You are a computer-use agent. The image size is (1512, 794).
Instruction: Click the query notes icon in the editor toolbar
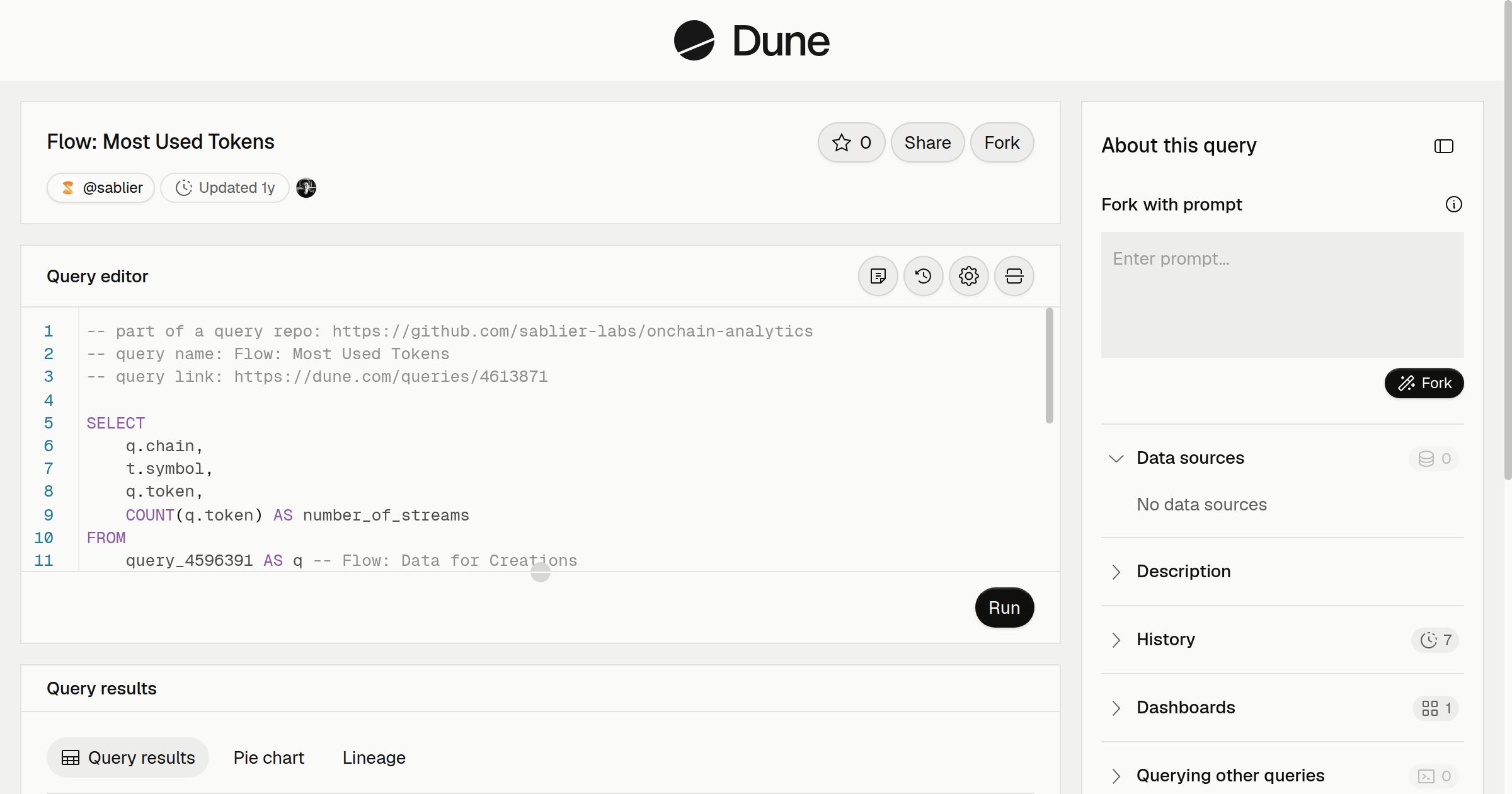[x=878, y=276]
